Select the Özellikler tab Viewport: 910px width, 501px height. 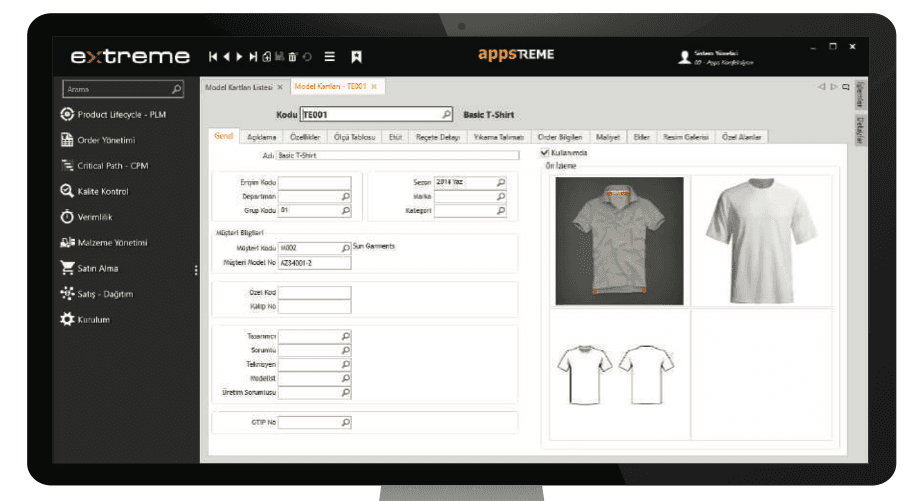click(305, 137)
